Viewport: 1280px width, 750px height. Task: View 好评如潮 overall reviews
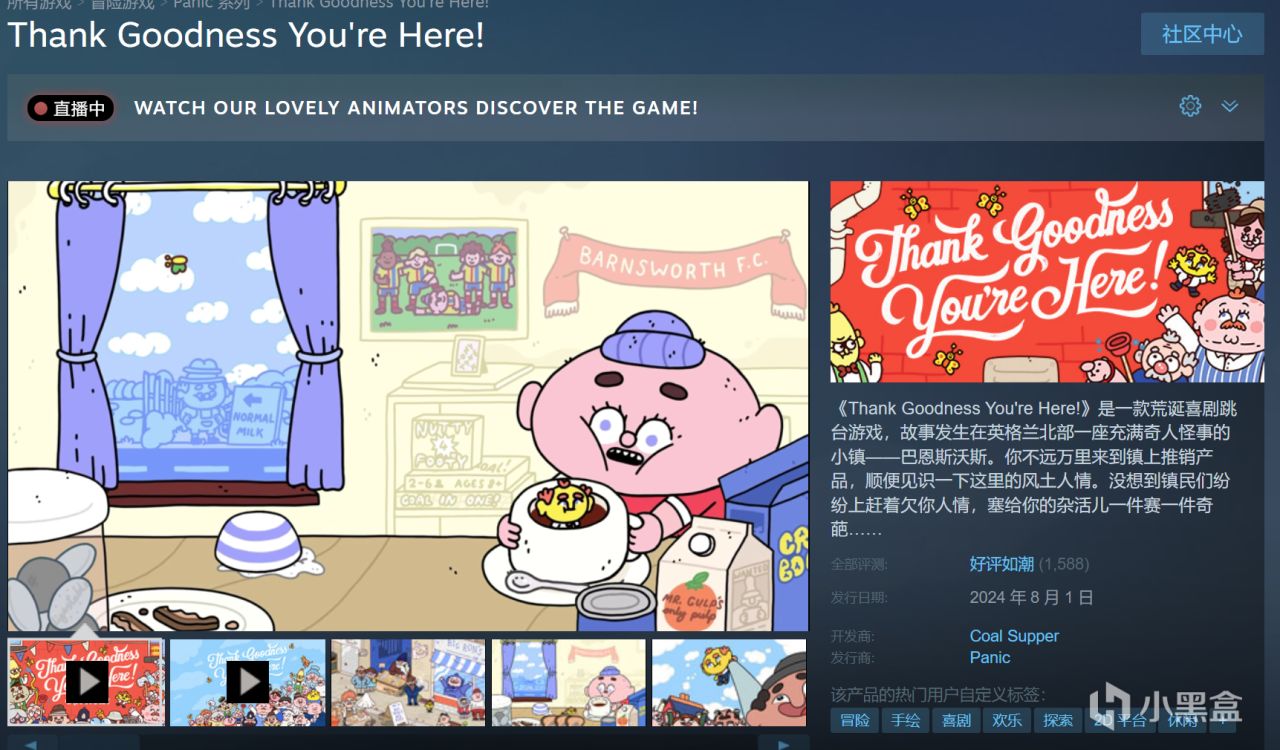[1002, 564]
